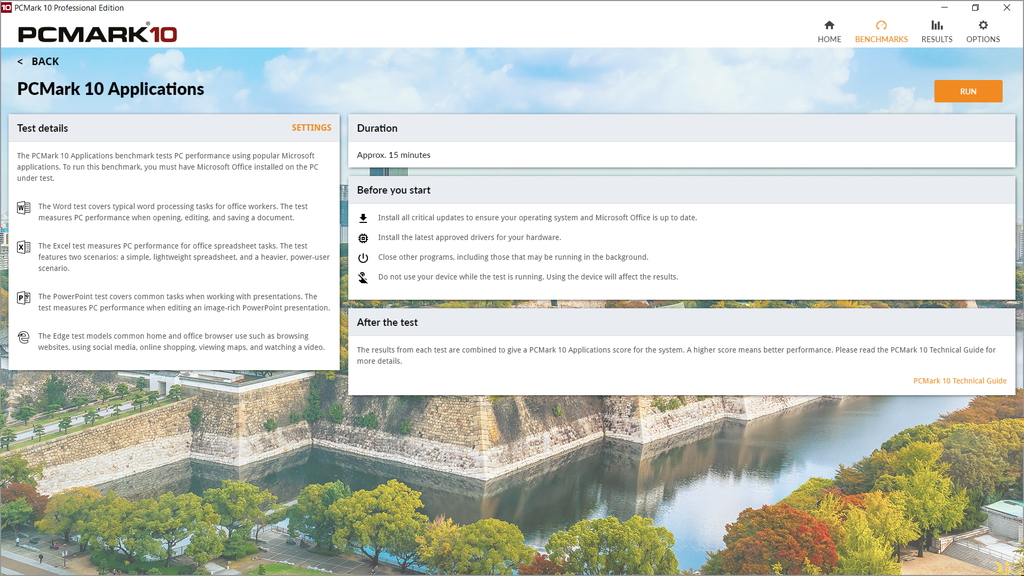Click the RESULTS bar chart icon
This screenshot has width=1024, height=576.
tap(937, 25)
